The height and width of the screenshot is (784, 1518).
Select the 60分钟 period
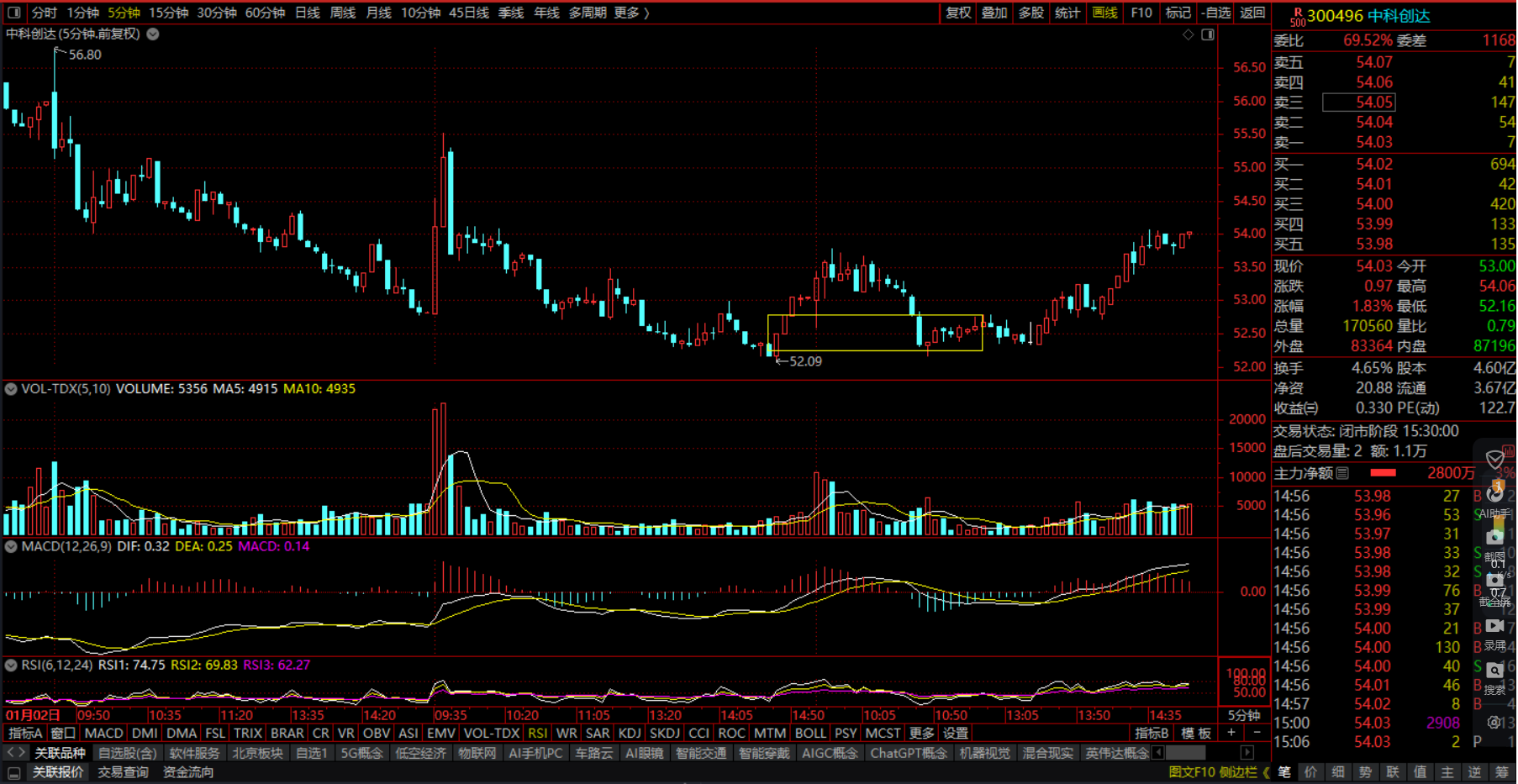point(265,13)
